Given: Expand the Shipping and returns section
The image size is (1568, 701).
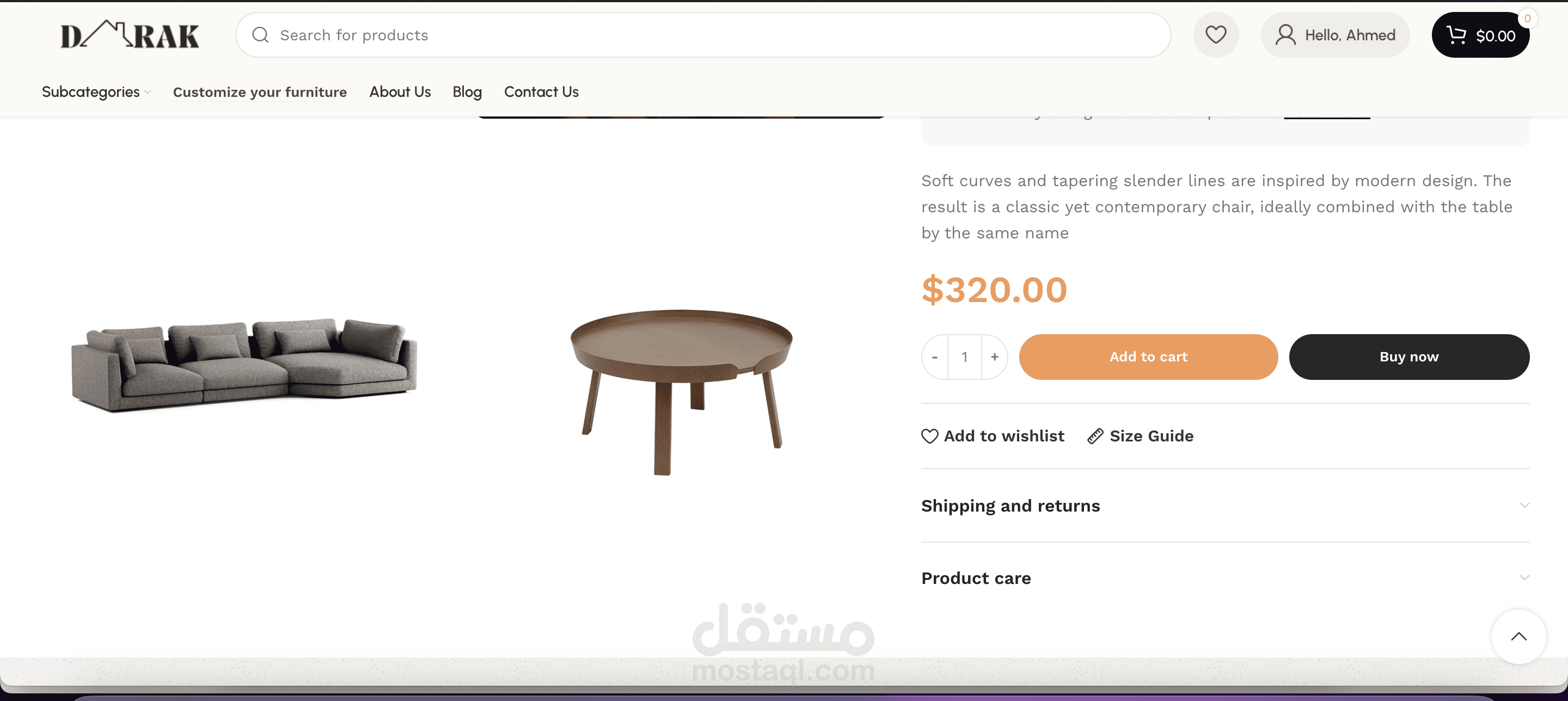Looking at the screenshot, I should (1224, 506).
